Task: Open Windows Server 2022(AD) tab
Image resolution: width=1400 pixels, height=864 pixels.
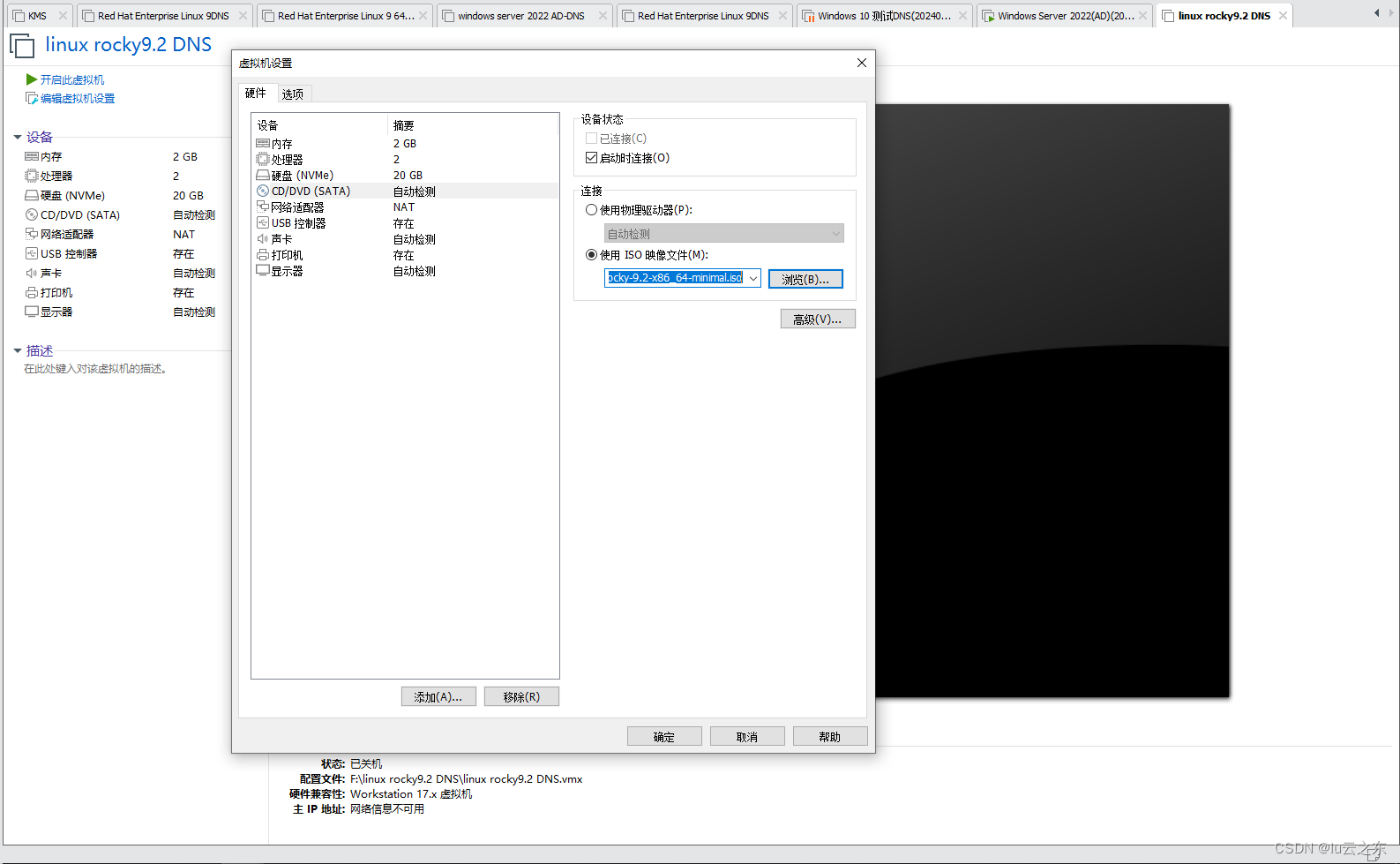Action: pyautogui.click(x=1065, y=16)
